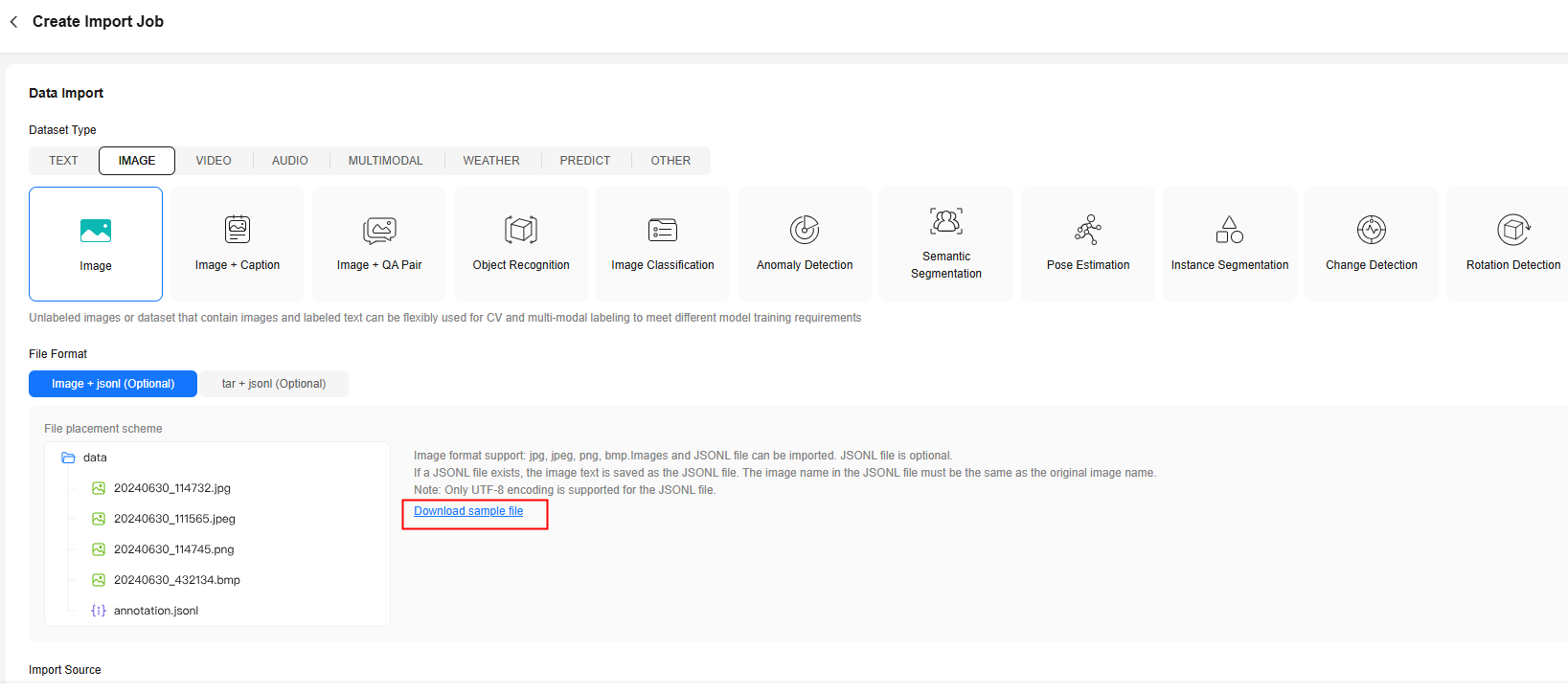Click the image icon beside 20240630_432134.bmp
Screen dimensions: 1568x693
point(99,580)
